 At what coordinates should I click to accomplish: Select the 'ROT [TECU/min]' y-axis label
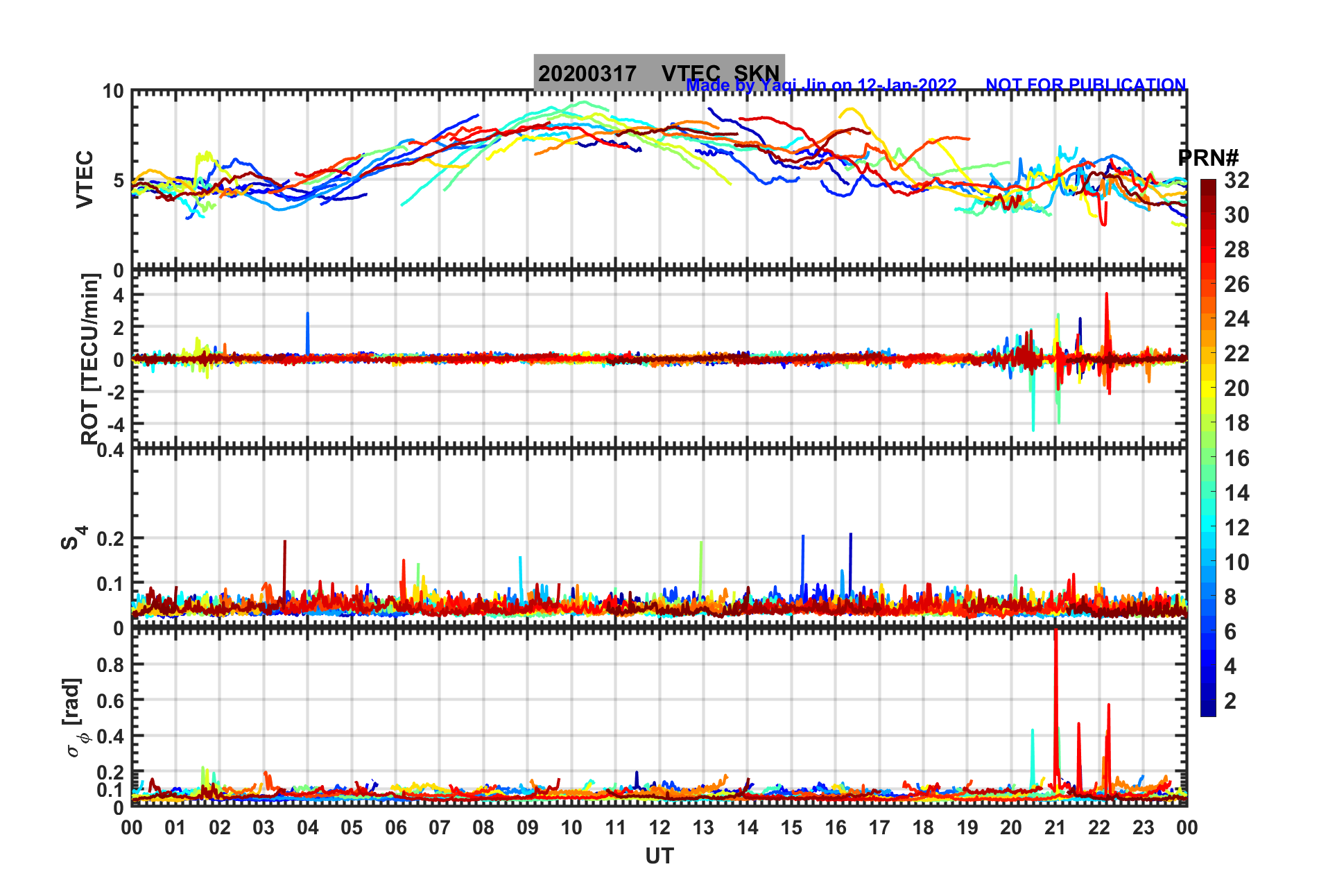click(x=90, y=359)
